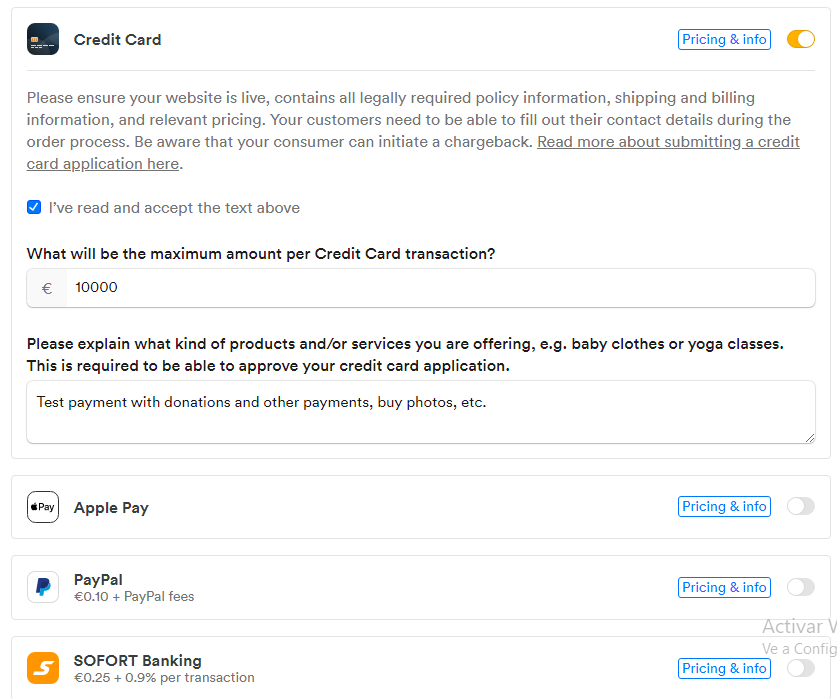Enable the SOFORT Banking toggle
This screenshot has height=699, width=837.
[801, 668]
